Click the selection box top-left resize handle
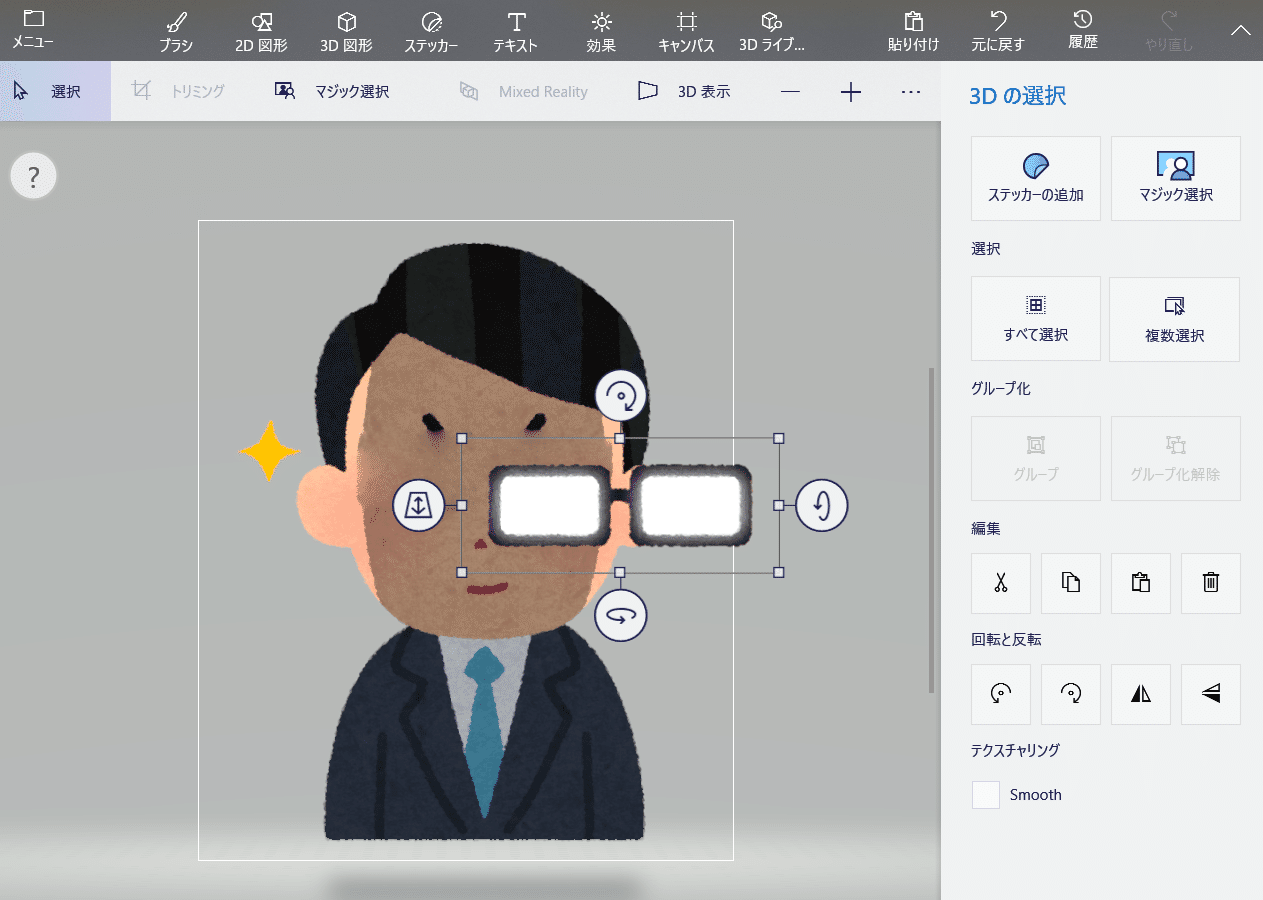Viewport: 1263px width, 900px height. tap(462, 438)
